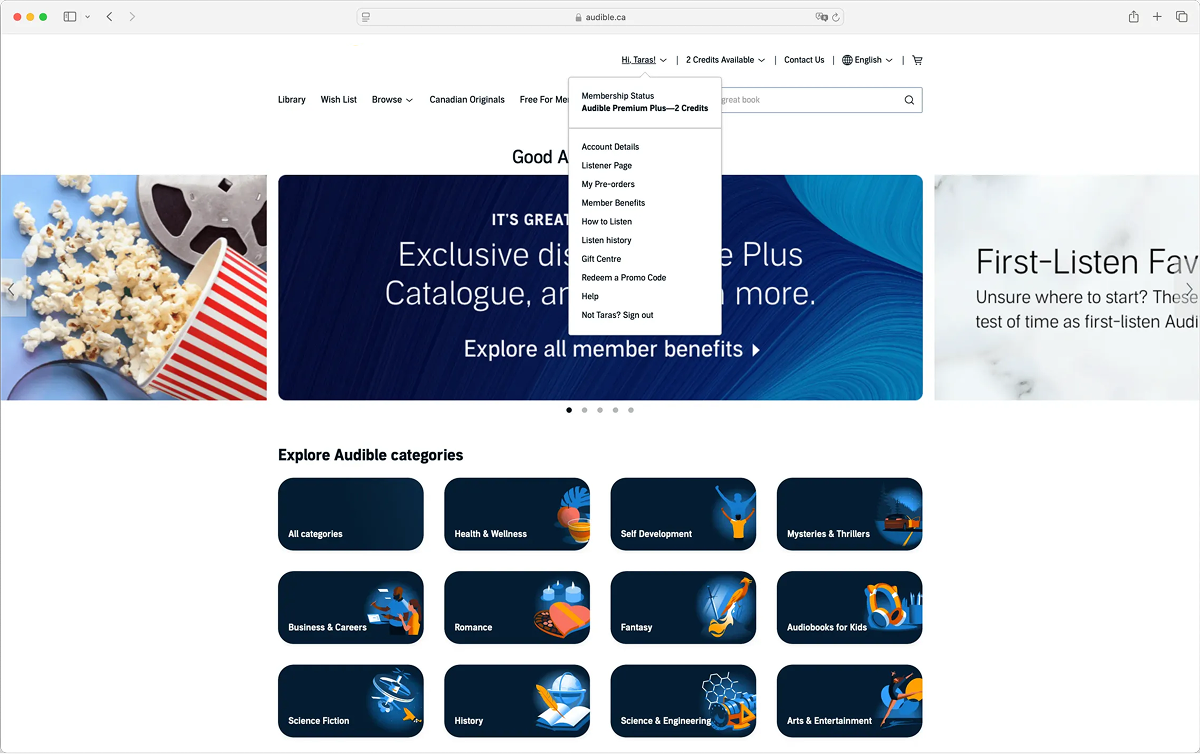1200x754 pixels.
Task: Click the search magnifier icon
Action: coord(909,100)
